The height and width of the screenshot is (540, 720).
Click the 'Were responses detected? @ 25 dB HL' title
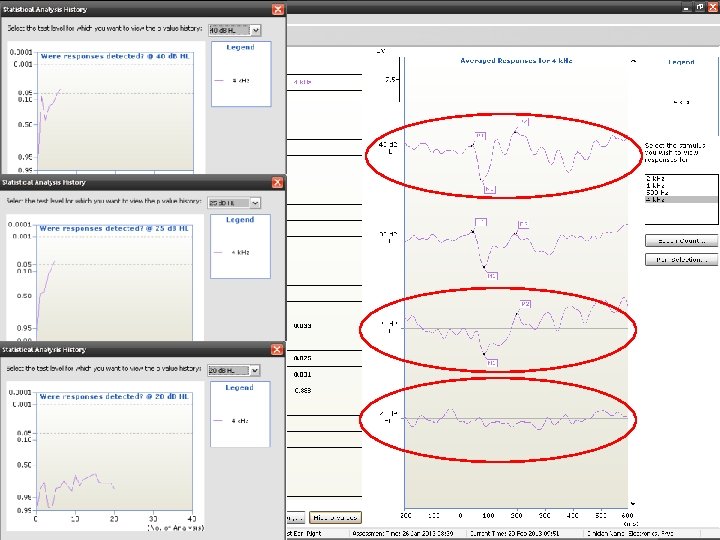(x=114, y=228)
